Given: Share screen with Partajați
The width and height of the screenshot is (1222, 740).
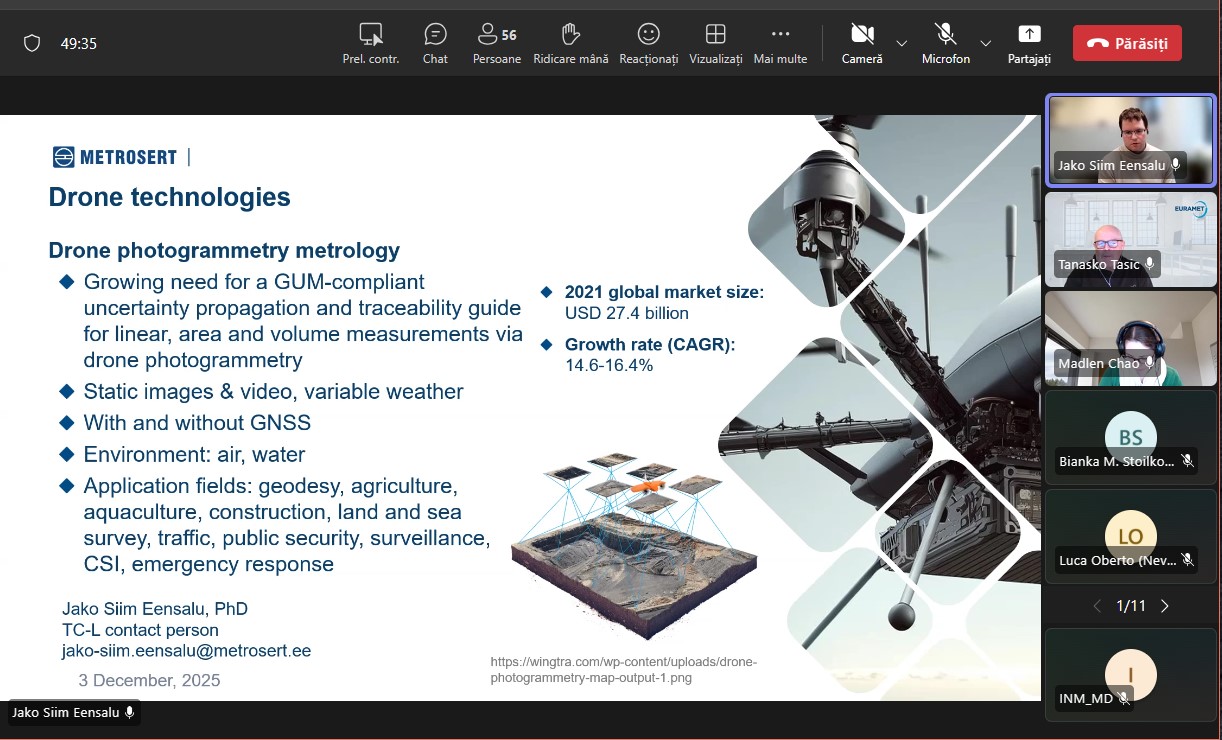Looking at the screenshot, I should [x=1029, y=43].
